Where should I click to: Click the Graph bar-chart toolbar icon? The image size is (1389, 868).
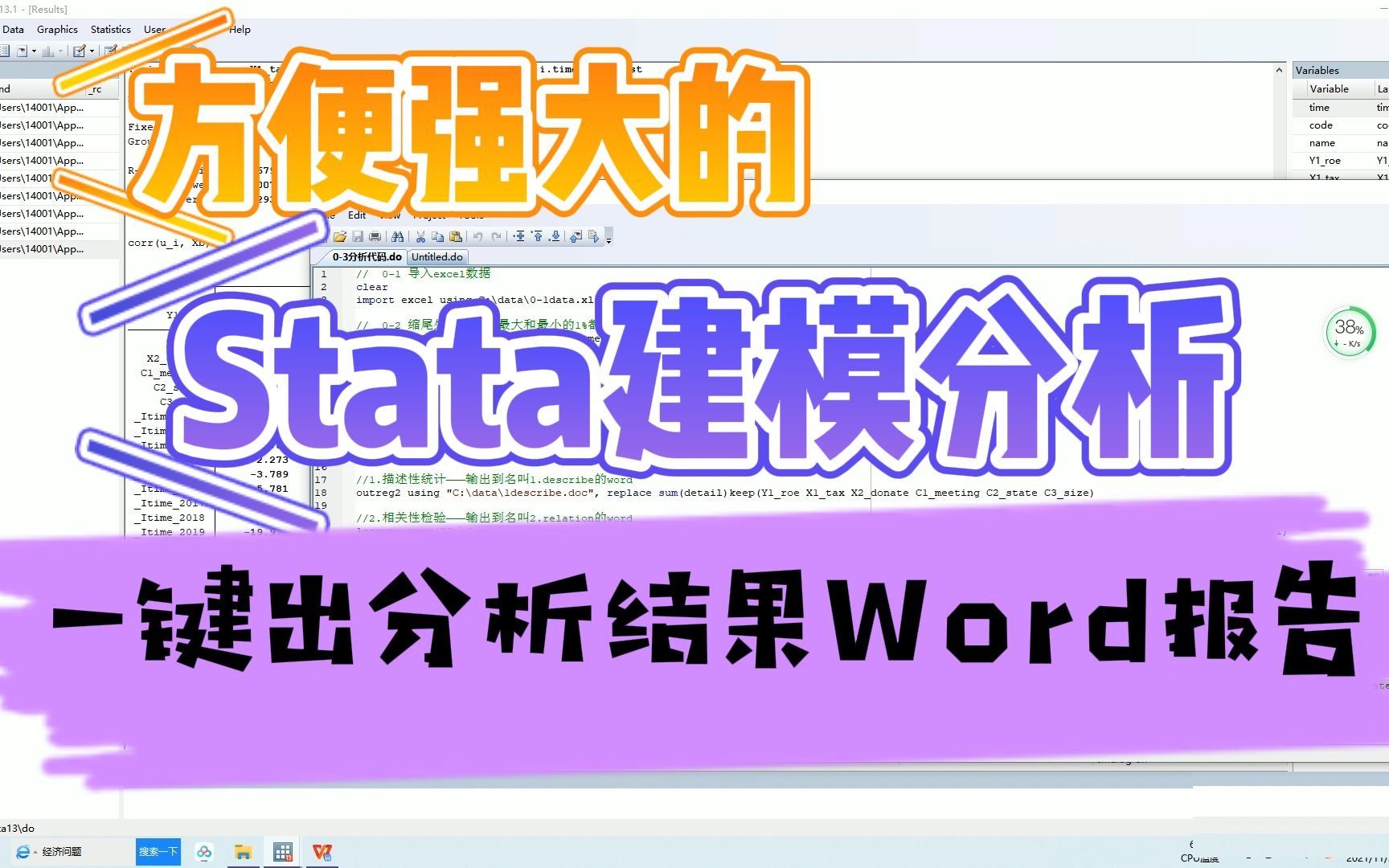(x=48, y=51)
